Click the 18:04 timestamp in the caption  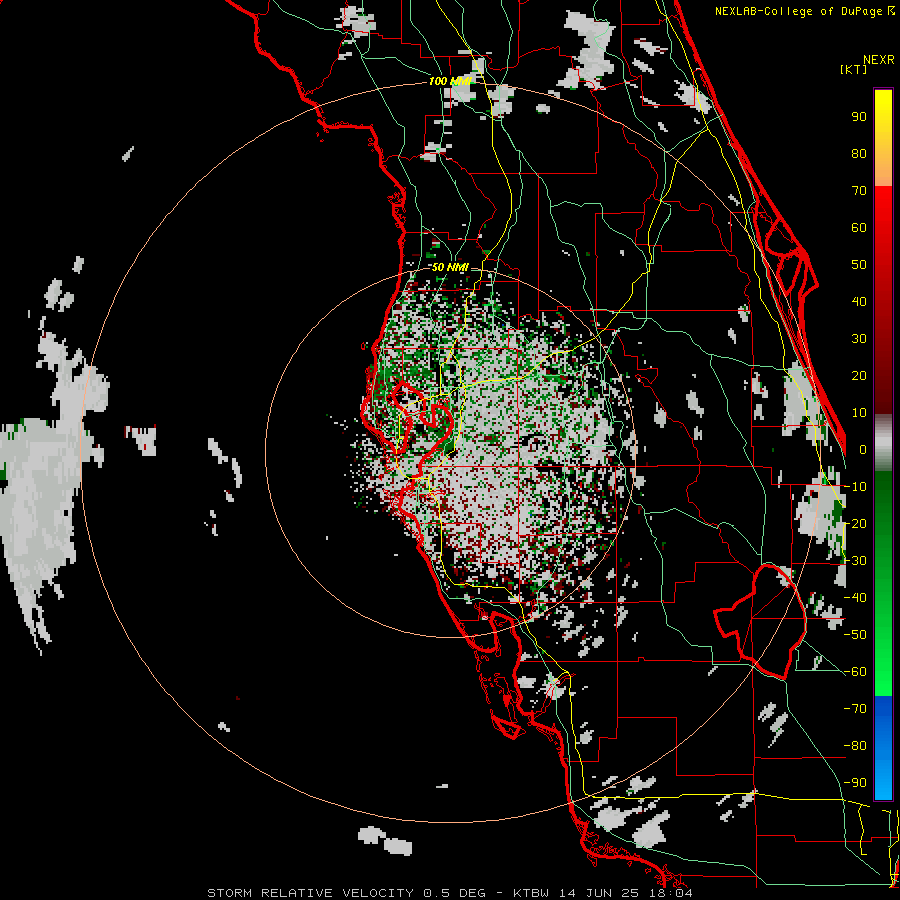(669, 893)
